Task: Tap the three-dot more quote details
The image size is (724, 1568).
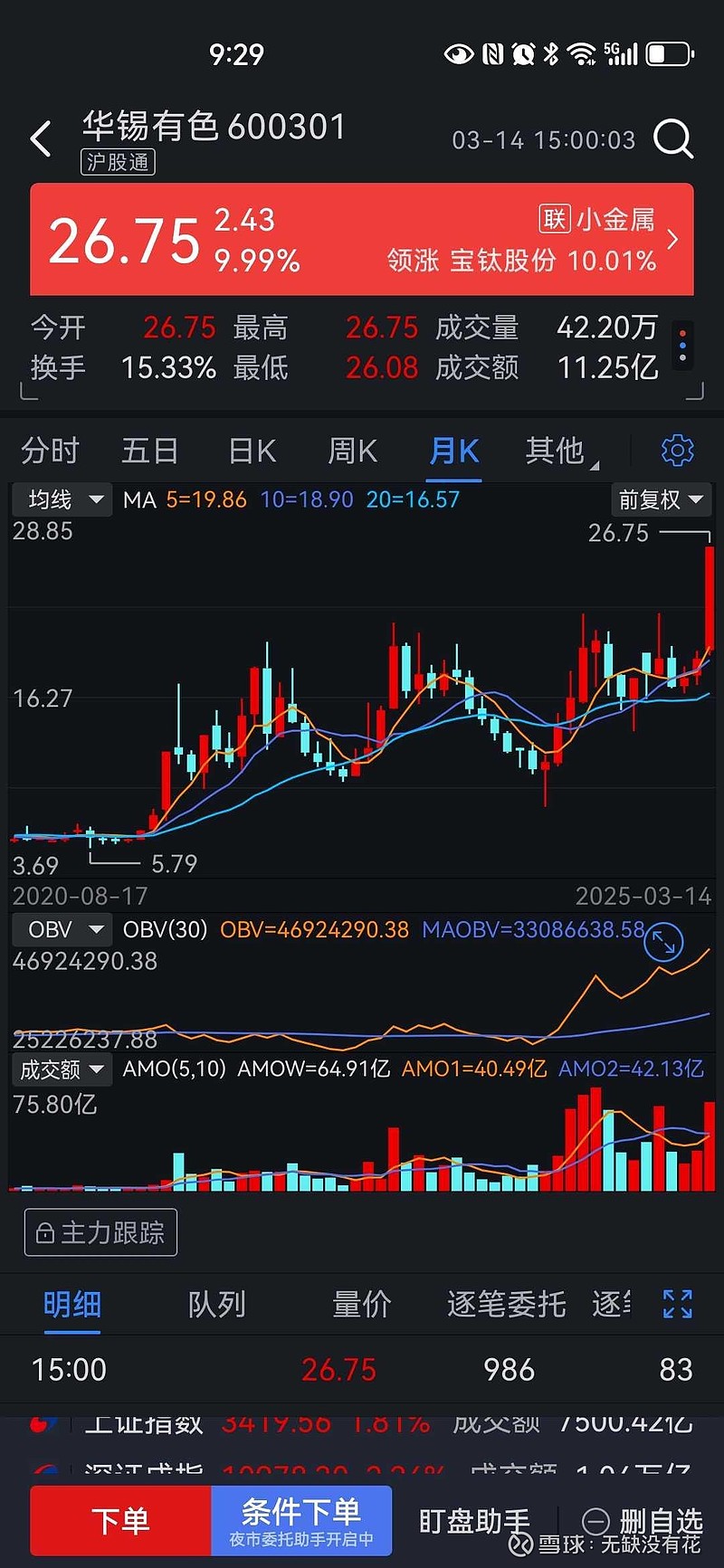Action: [x=682, y=345]
